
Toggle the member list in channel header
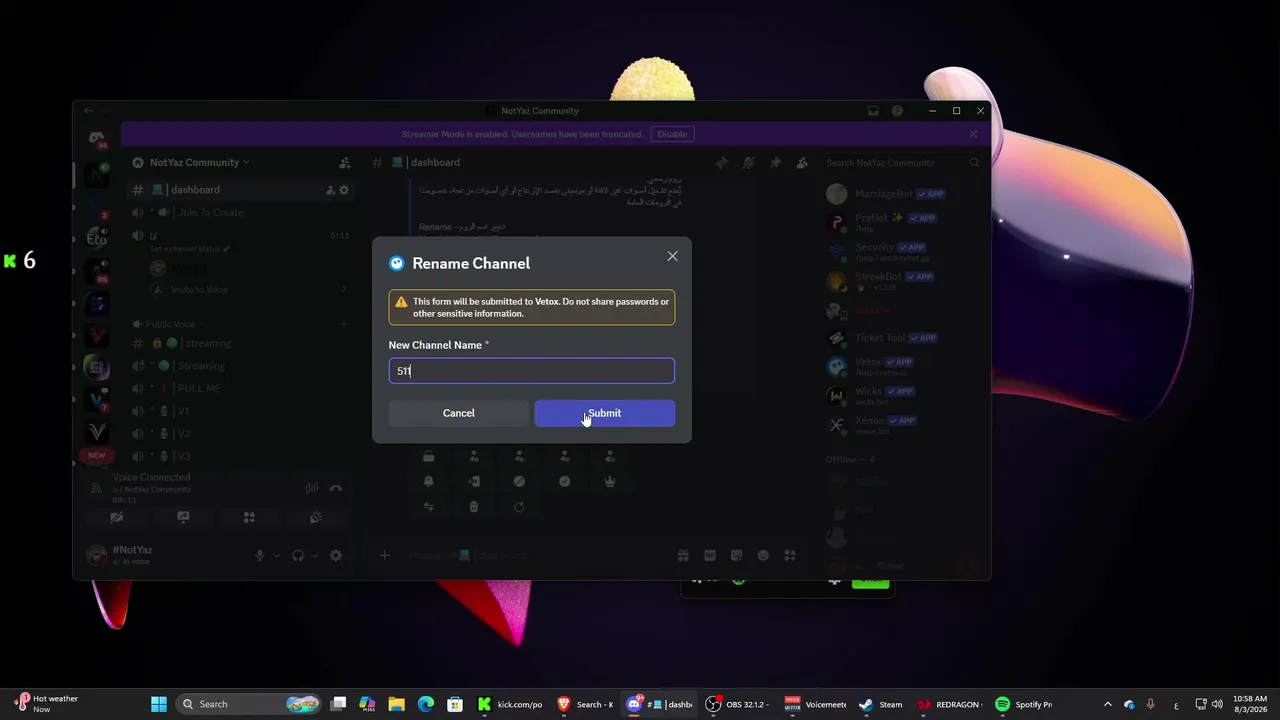coord(801,162)
